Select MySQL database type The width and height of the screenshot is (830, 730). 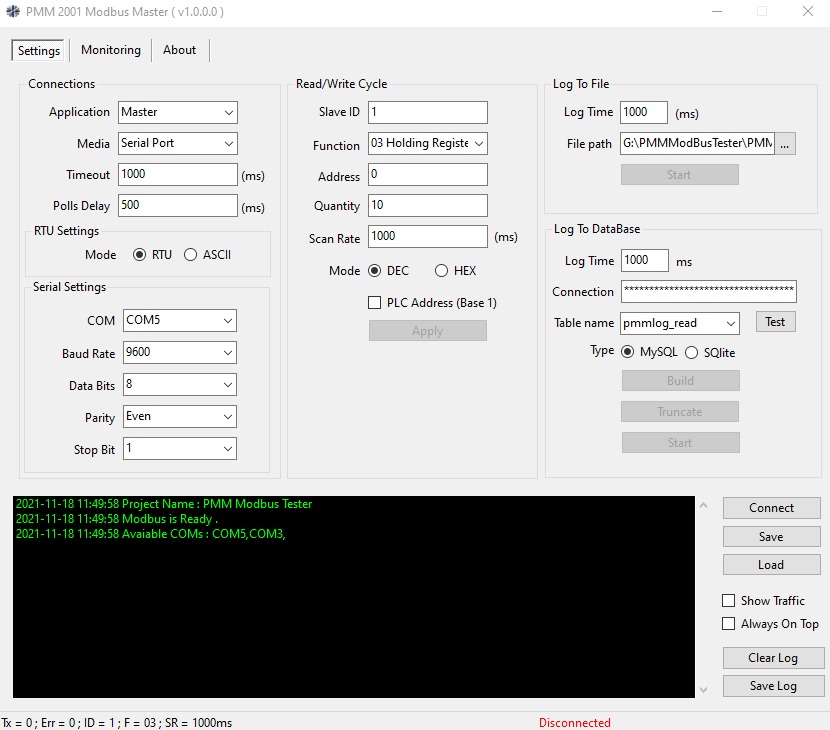tap(627, 352)
